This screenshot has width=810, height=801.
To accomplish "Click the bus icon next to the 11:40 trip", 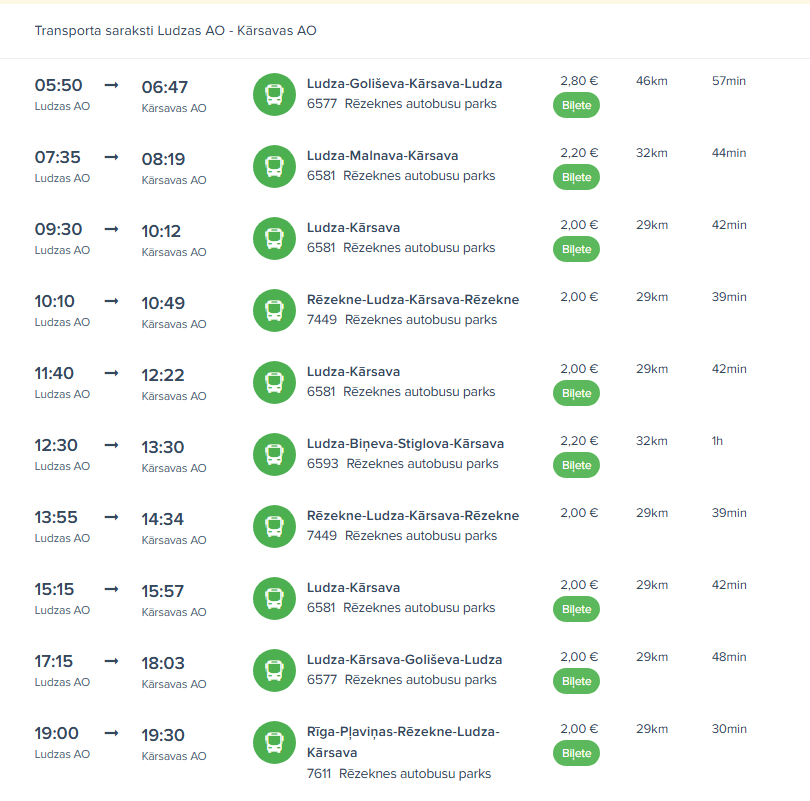I will tap(274, 383).
